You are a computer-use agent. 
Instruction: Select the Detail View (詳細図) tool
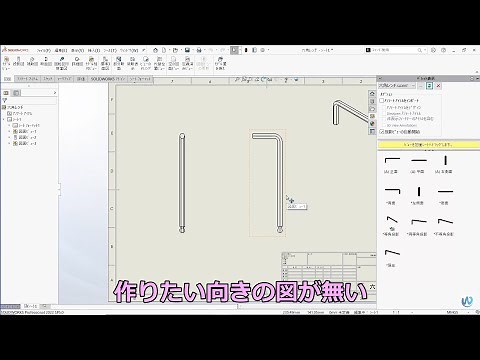click(x=77, y=61)
